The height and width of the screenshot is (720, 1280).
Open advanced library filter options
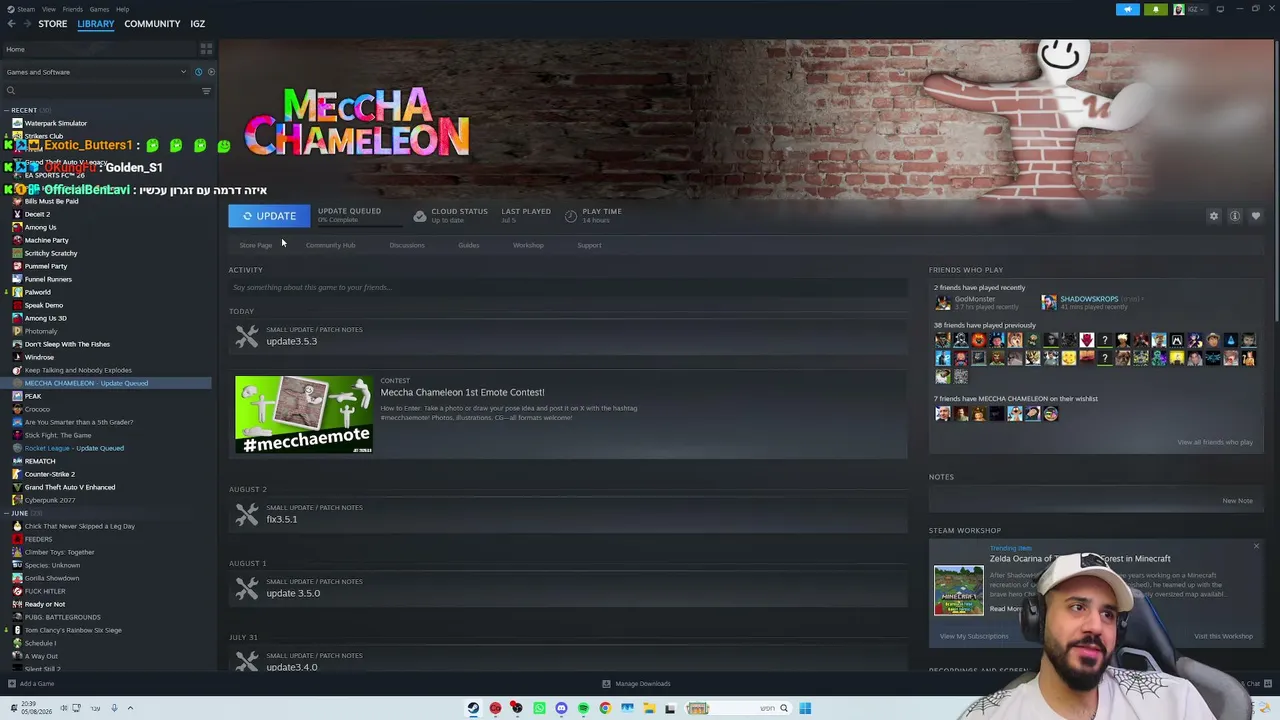click(206, 91)
